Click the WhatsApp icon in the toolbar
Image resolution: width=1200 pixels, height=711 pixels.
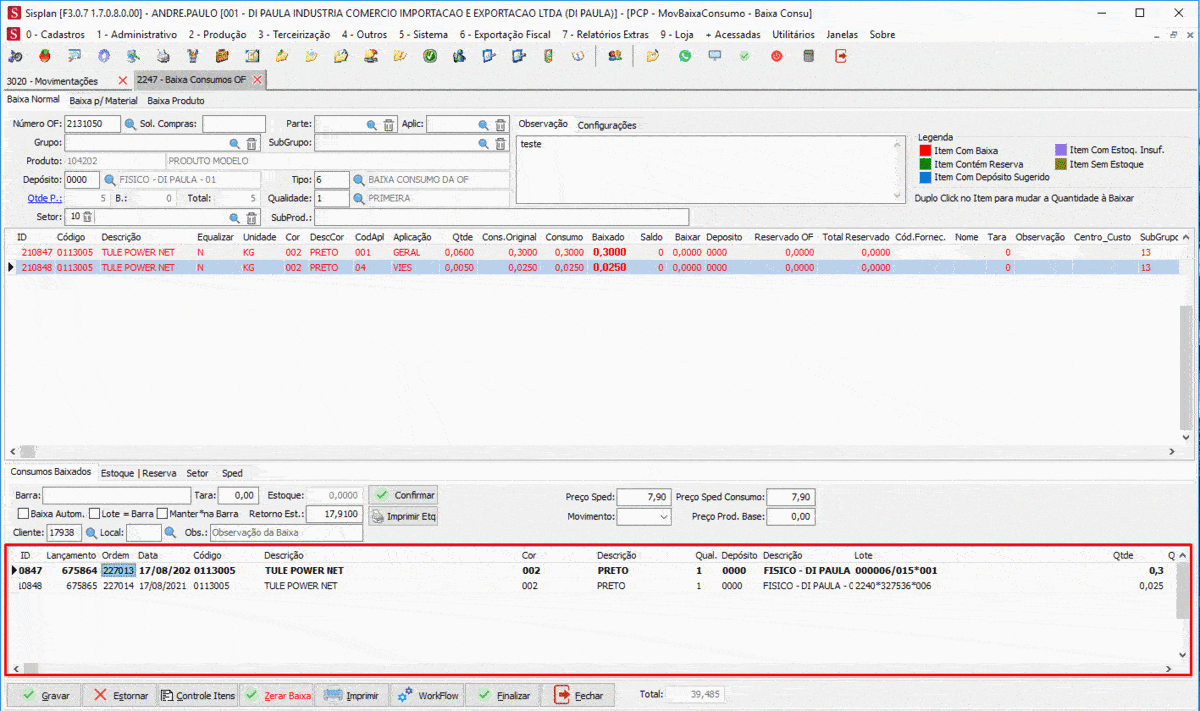tap(685, 56)
